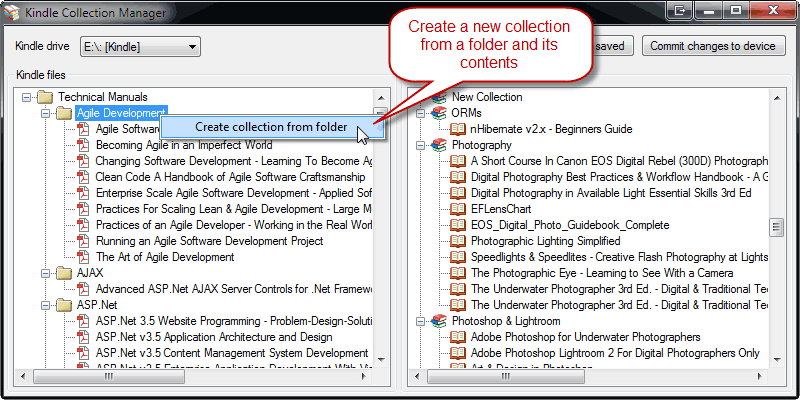The width and height of the screenshot is (800, 400).
Task: Click PDF icon beside Changing Software Development
Action: click(83, 161)
